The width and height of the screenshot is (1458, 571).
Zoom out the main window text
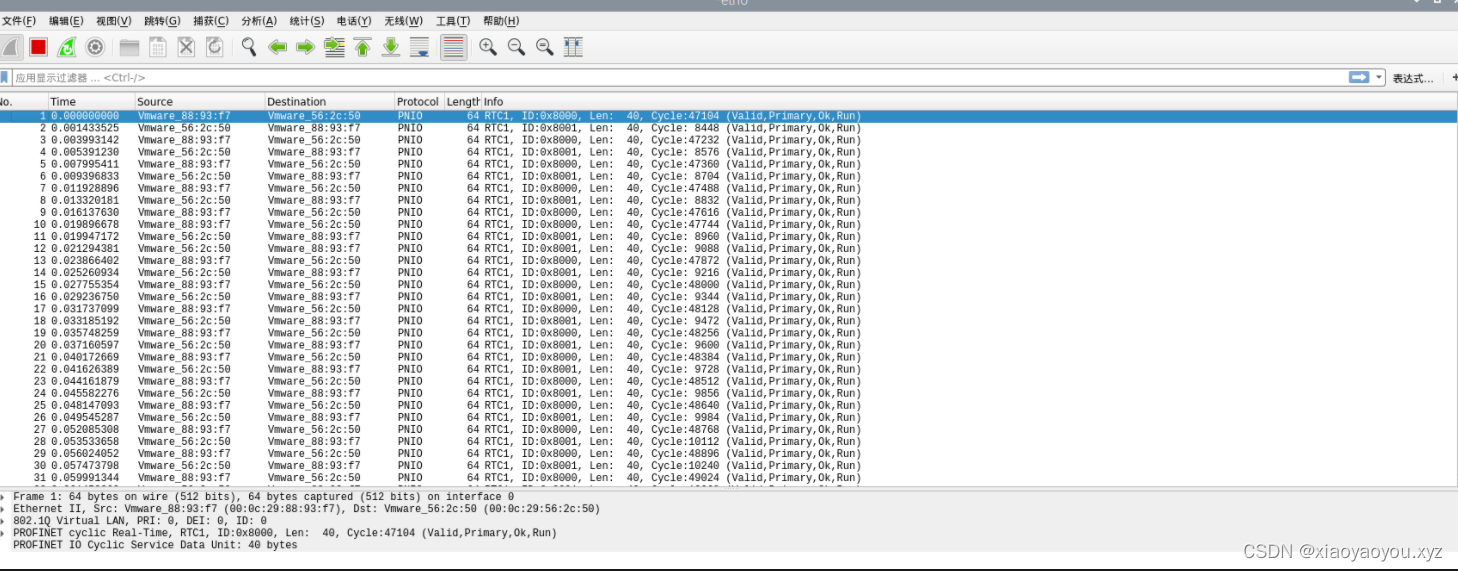click(x=516, y=47)
